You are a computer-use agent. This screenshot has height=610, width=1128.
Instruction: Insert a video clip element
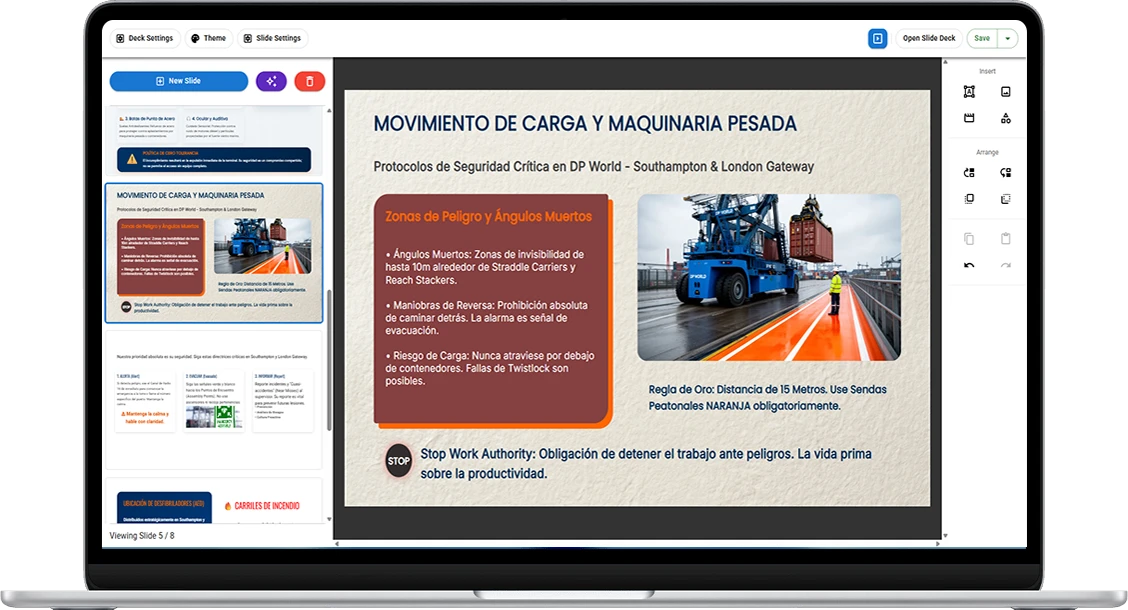pos(969,118)
